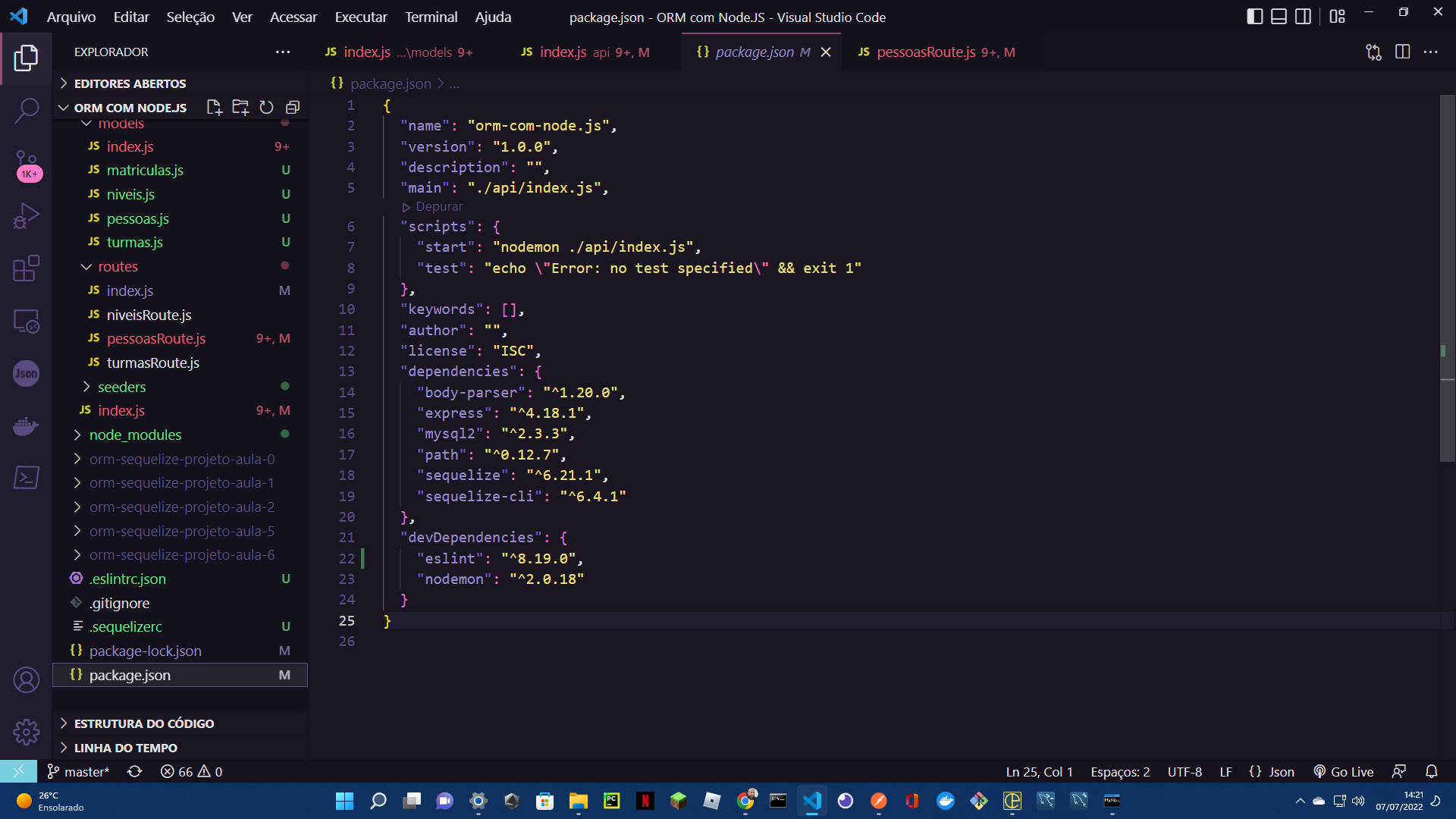
Task: Switch to the index.js models tab
Action: [x=400, y=52]
